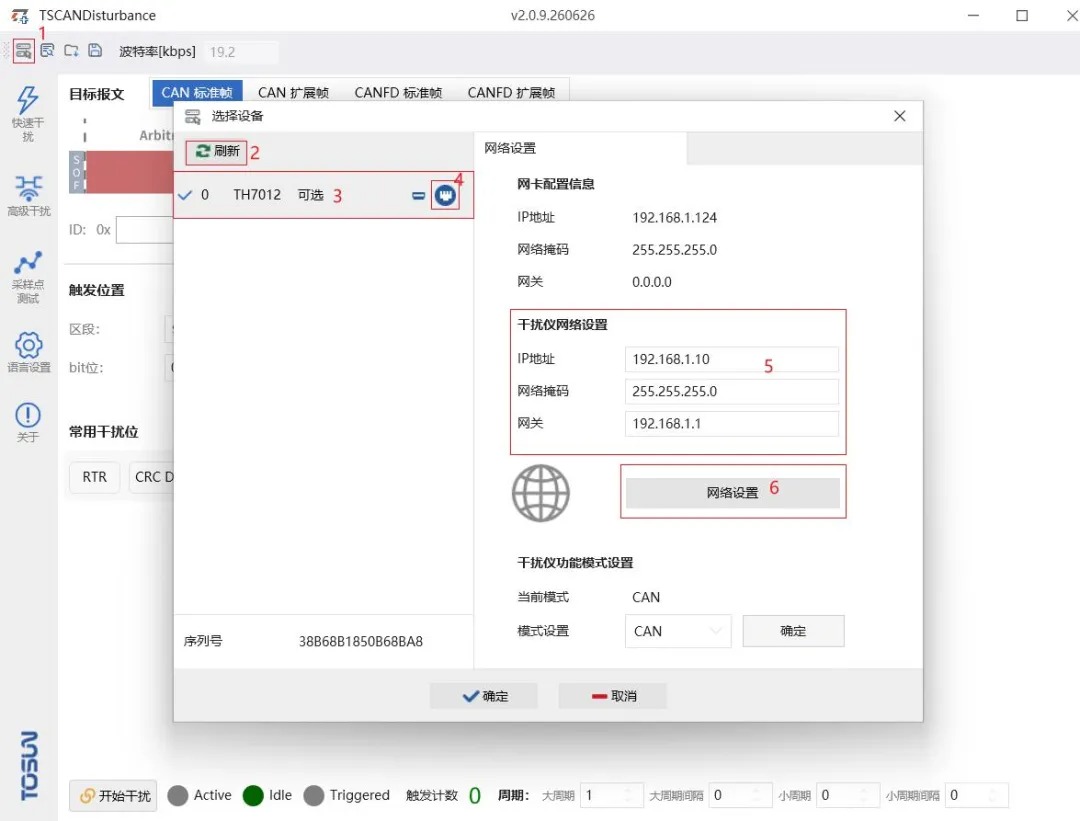Click the gateway field 192.168.1.1
The width and height of the screenshot is (1080, 821).
pyautogui.click(x=731, y=424)
